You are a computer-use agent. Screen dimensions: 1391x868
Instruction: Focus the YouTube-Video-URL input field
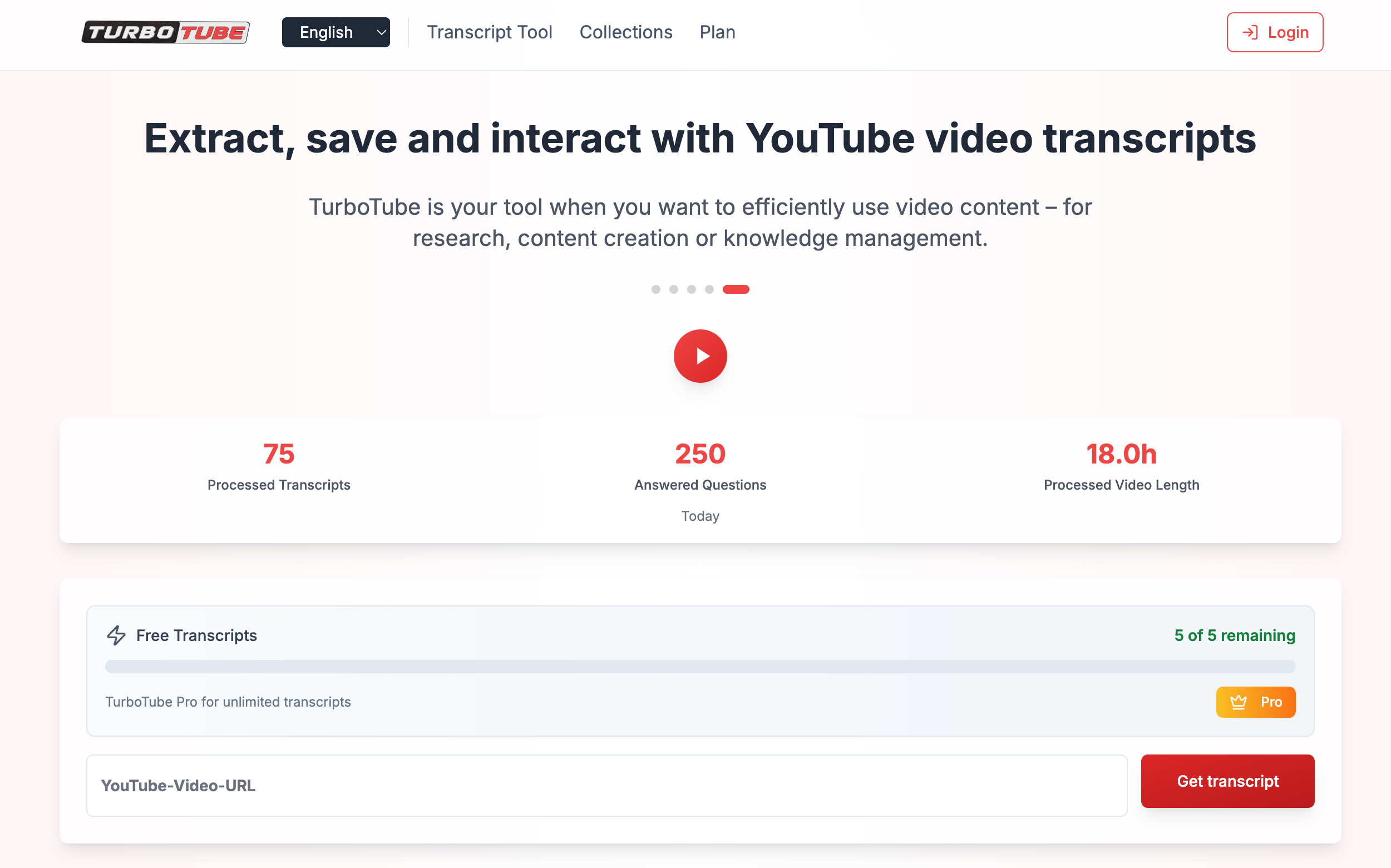click(x=606, y=785)
